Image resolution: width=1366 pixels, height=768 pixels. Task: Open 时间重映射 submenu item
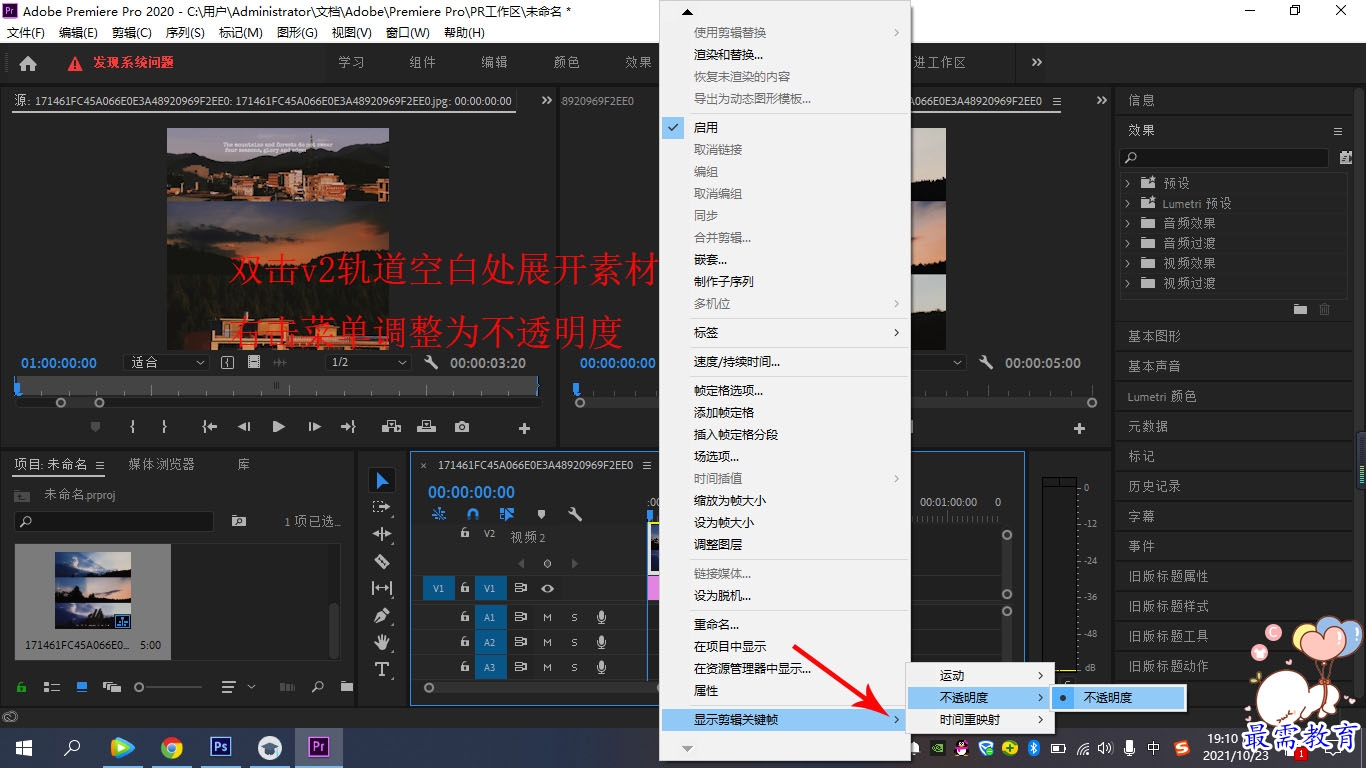point(978,720)
